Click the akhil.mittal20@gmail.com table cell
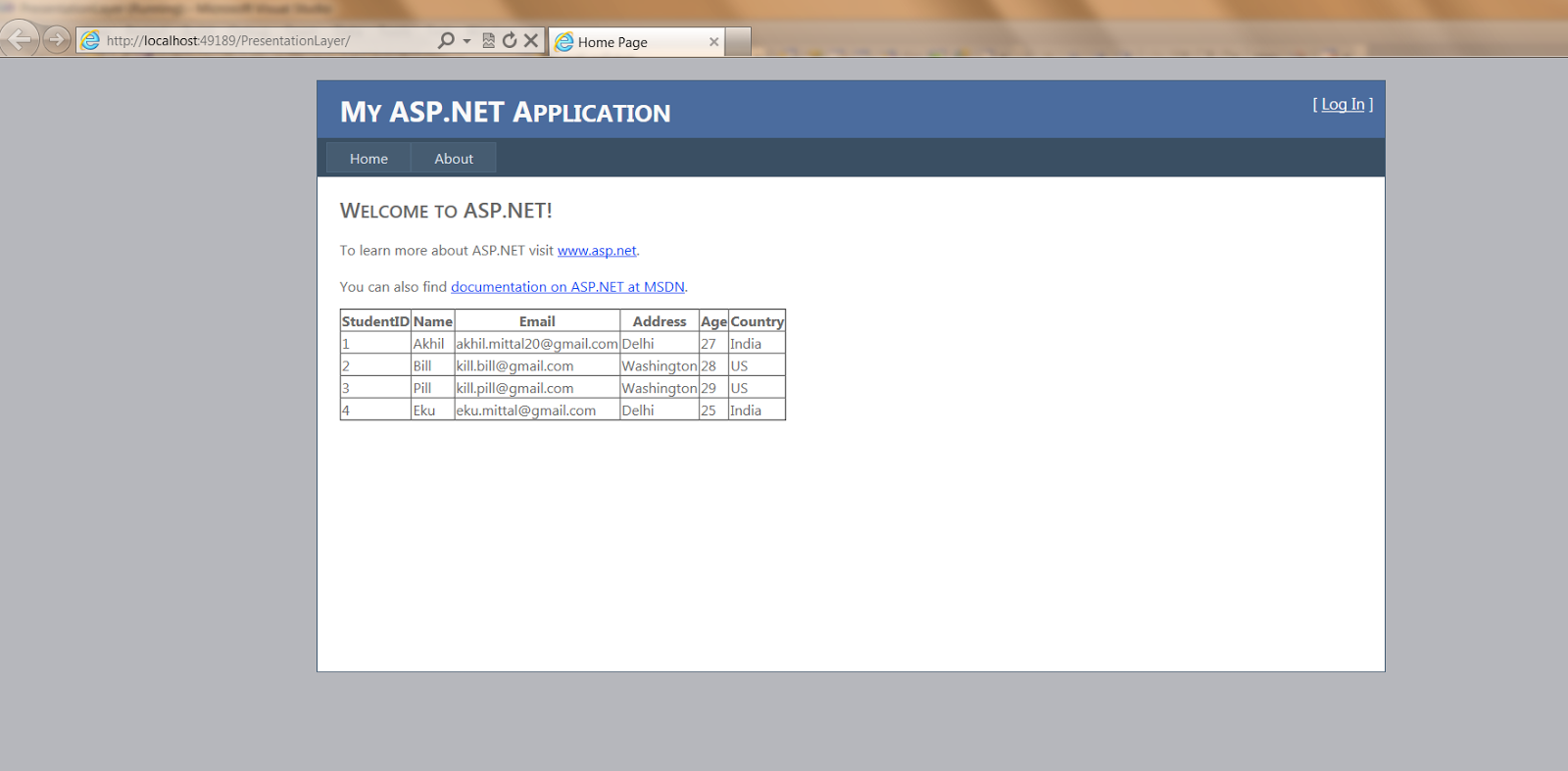1568x771 pixels. click(x=537, y=344)
